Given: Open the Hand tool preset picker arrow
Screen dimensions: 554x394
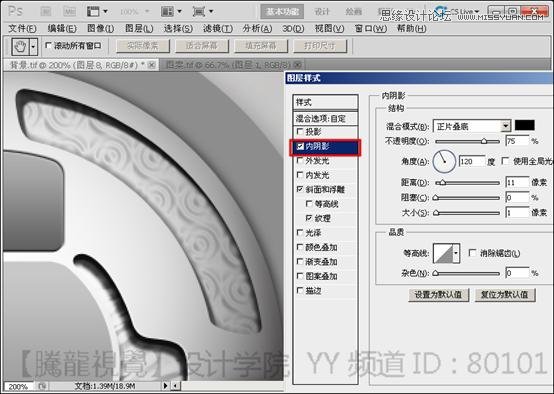Looking at the screenshot, I should tap(34, 47).
